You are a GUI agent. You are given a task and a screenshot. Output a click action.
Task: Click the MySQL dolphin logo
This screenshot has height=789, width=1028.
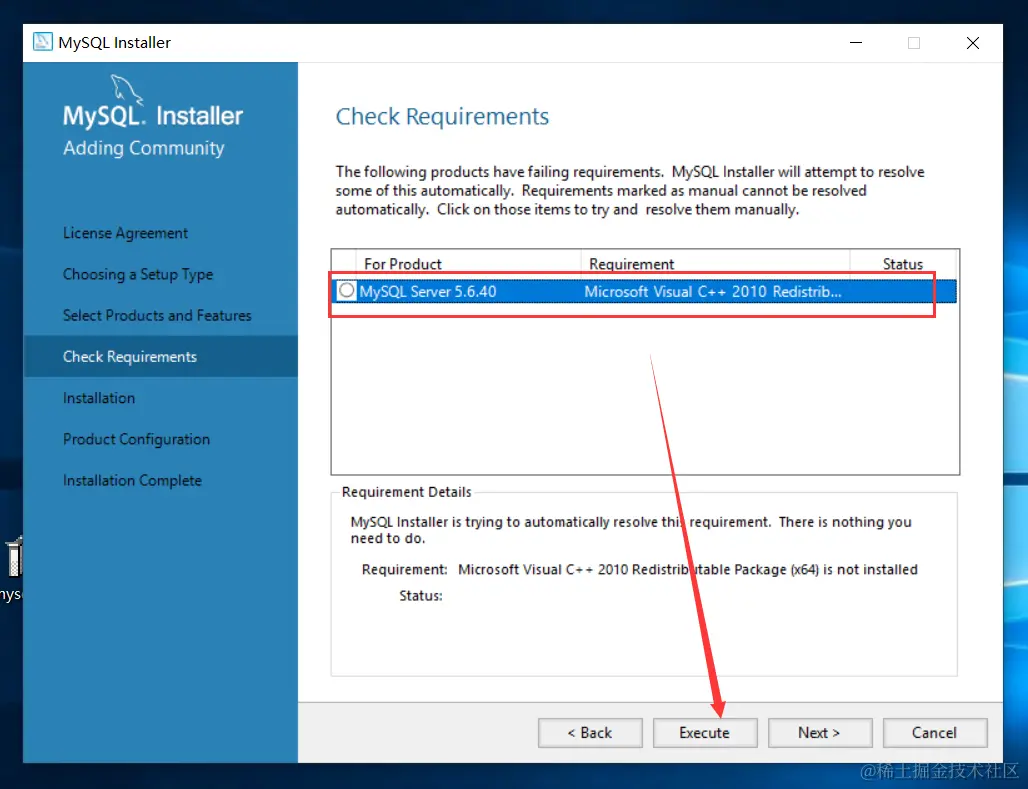coord(126,89)
